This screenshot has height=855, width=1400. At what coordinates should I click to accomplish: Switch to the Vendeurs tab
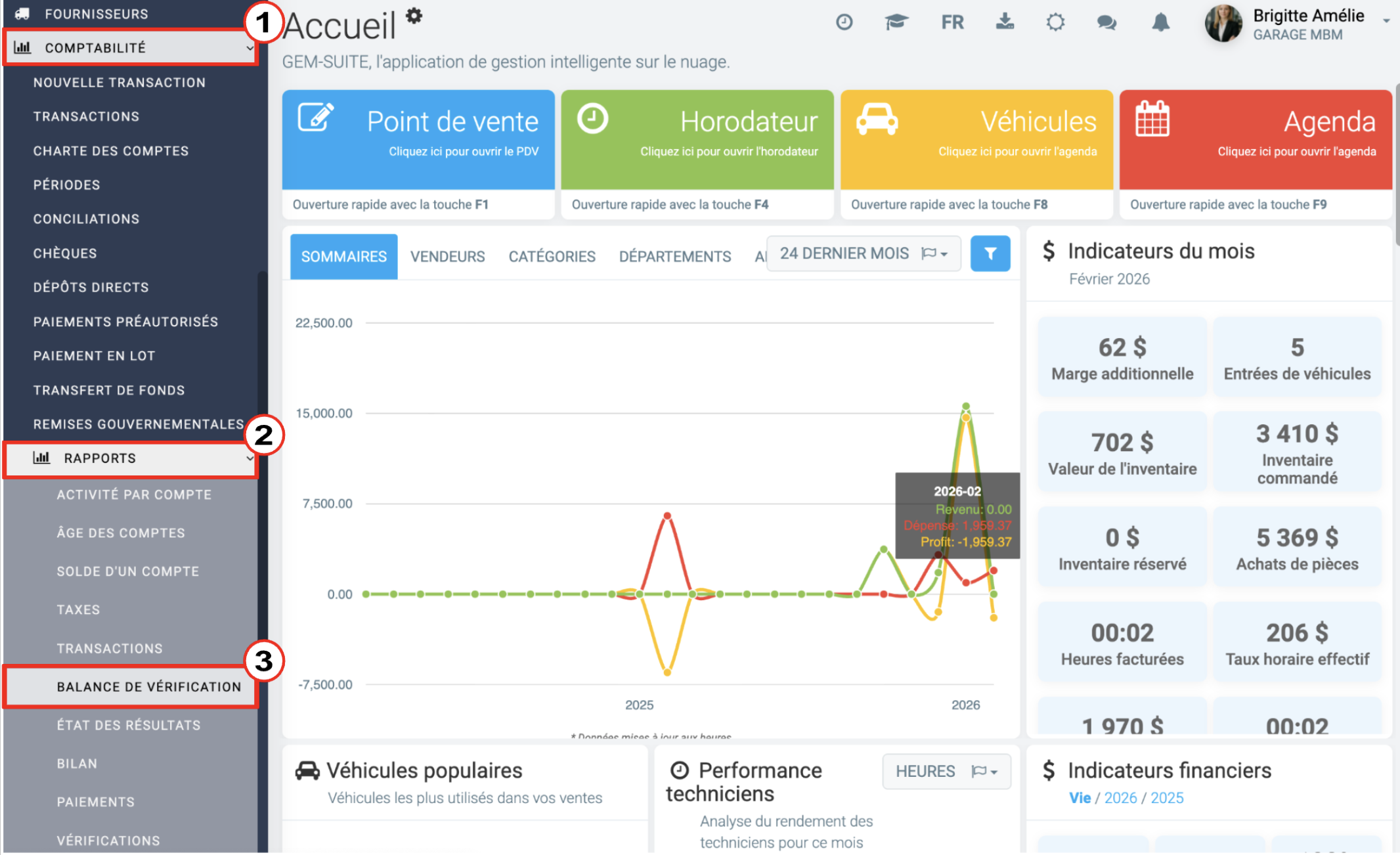[448, 257]
